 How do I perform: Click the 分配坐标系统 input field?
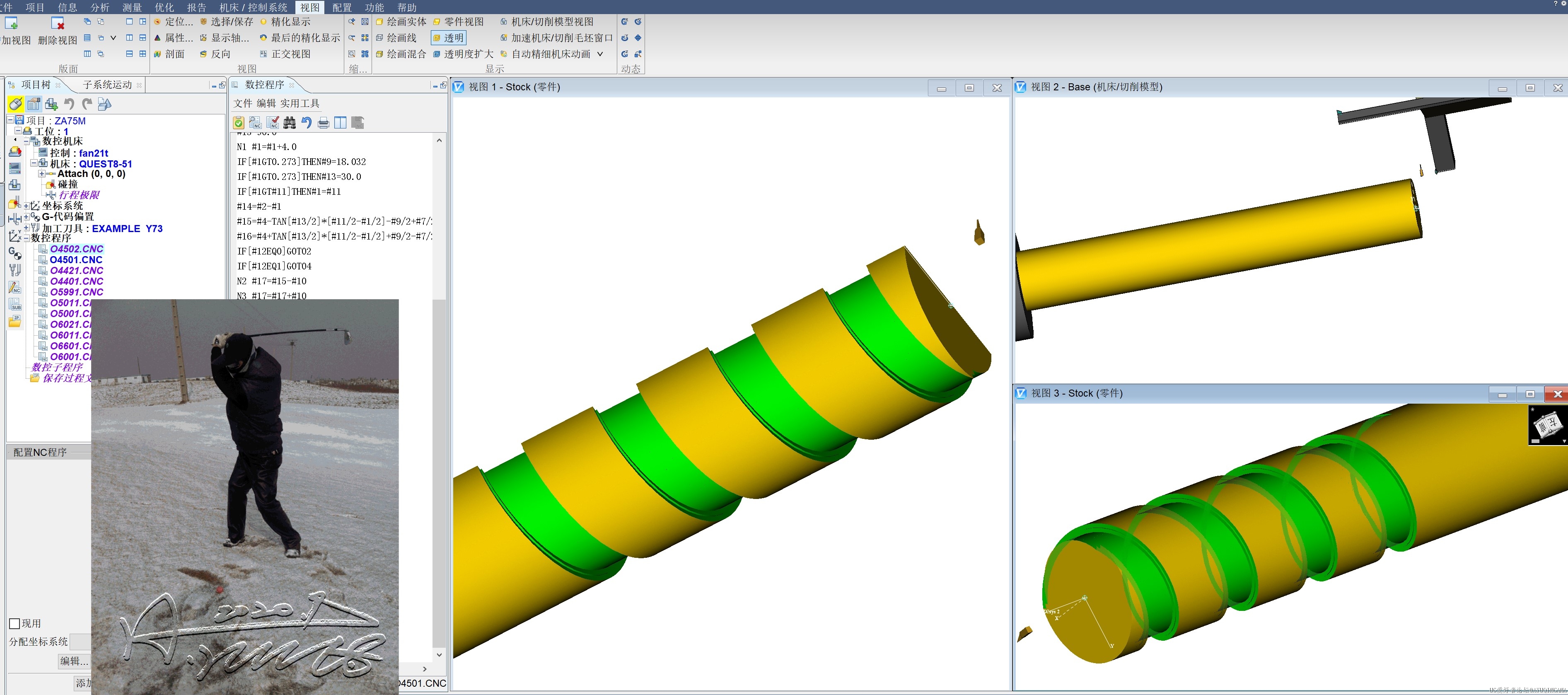80,642
